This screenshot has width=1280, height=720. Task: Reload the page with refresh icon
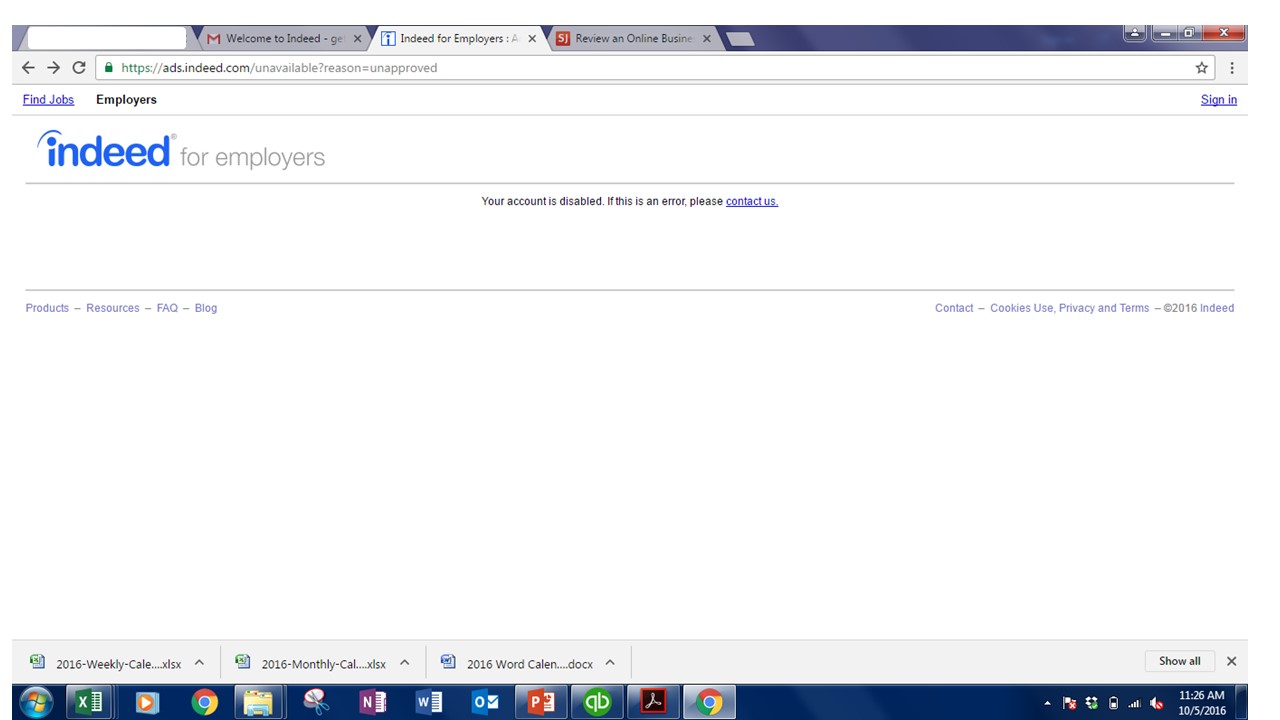[79, 68]
